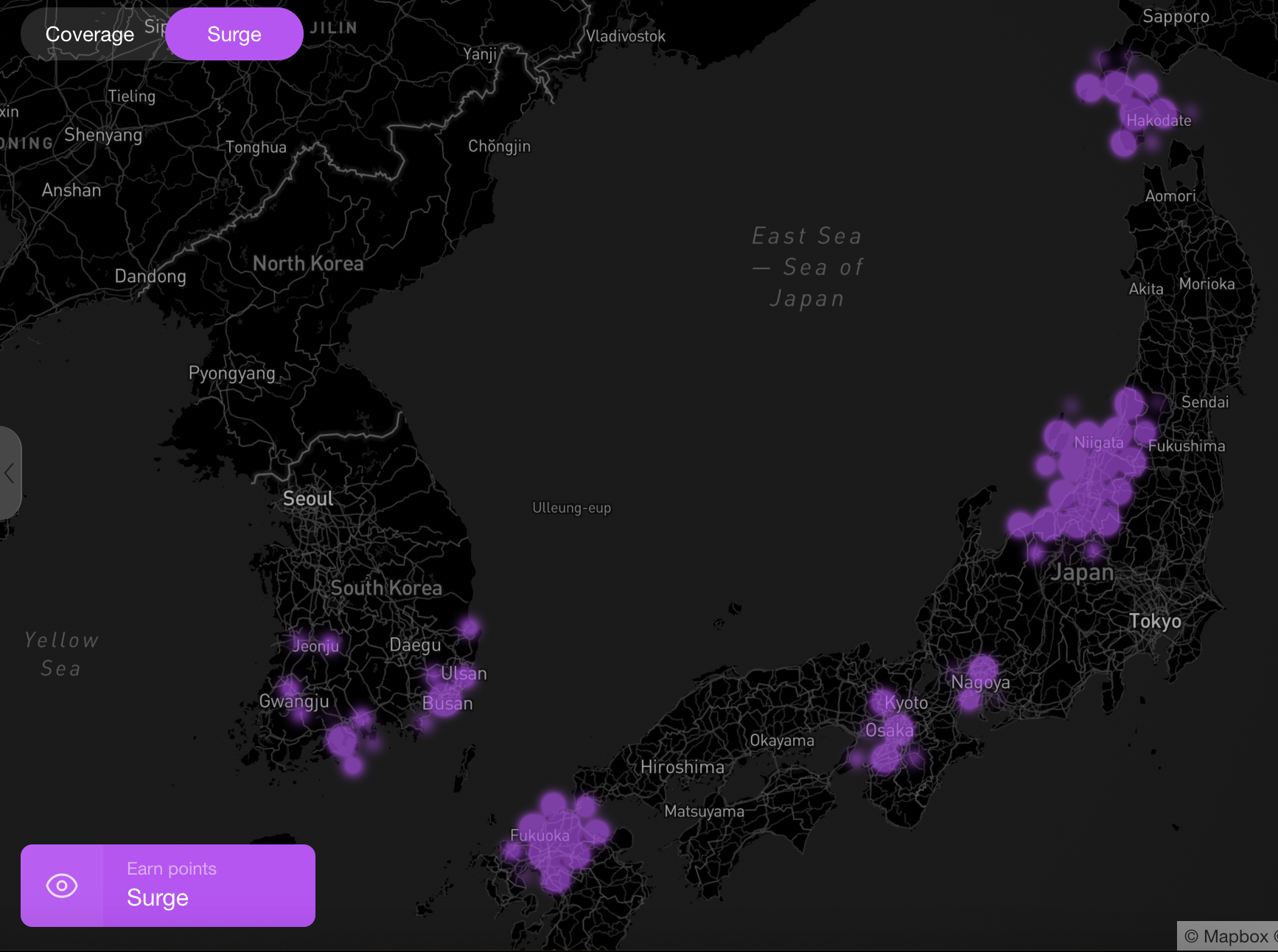1278x952 pixels.
Task: Click the Seoul city label
Action: (x=308, y=499)
